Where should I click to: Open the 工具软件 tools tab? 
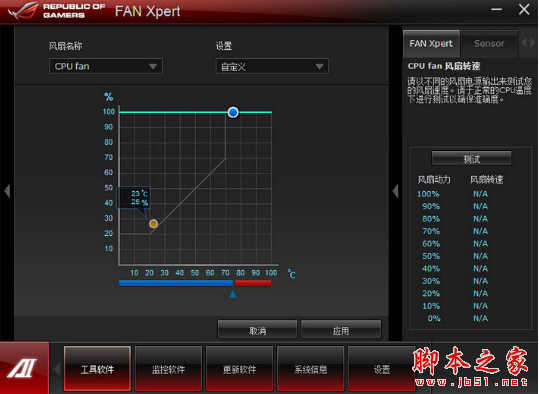(x=97, y=369)
